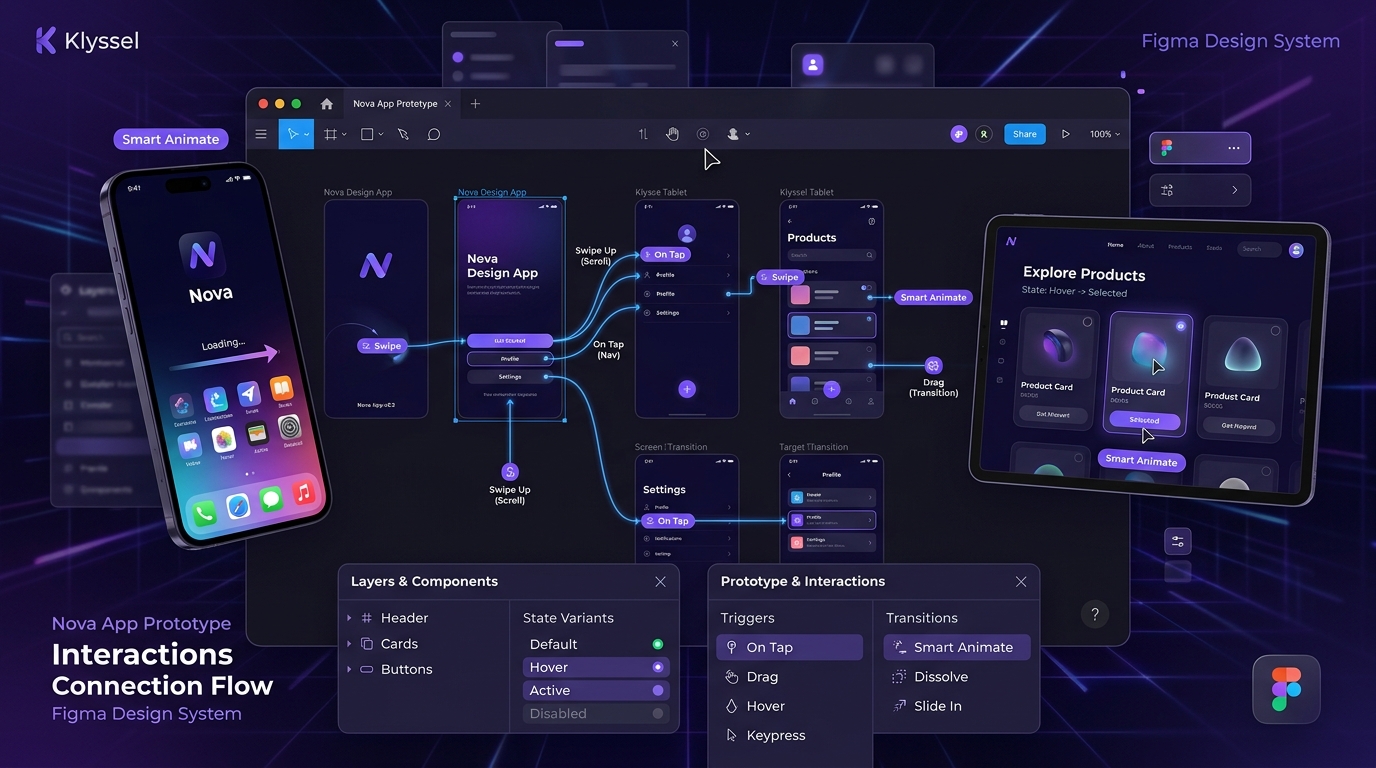The width and height of the screenshot is (1376, 768).
Task: Select the Smart Animate transition in the Transitions list
Action: pos(957,647)
